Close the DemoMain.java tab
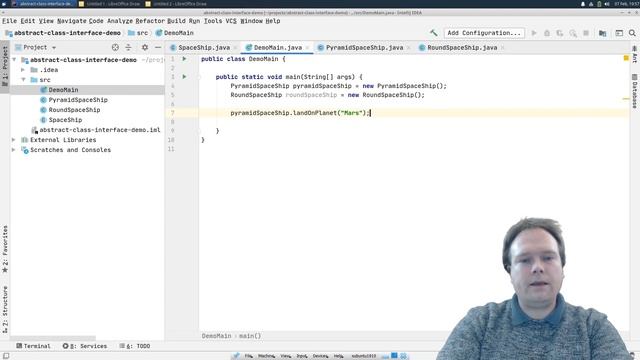This screenshot has height=360, width=640. tap(307, 48)
